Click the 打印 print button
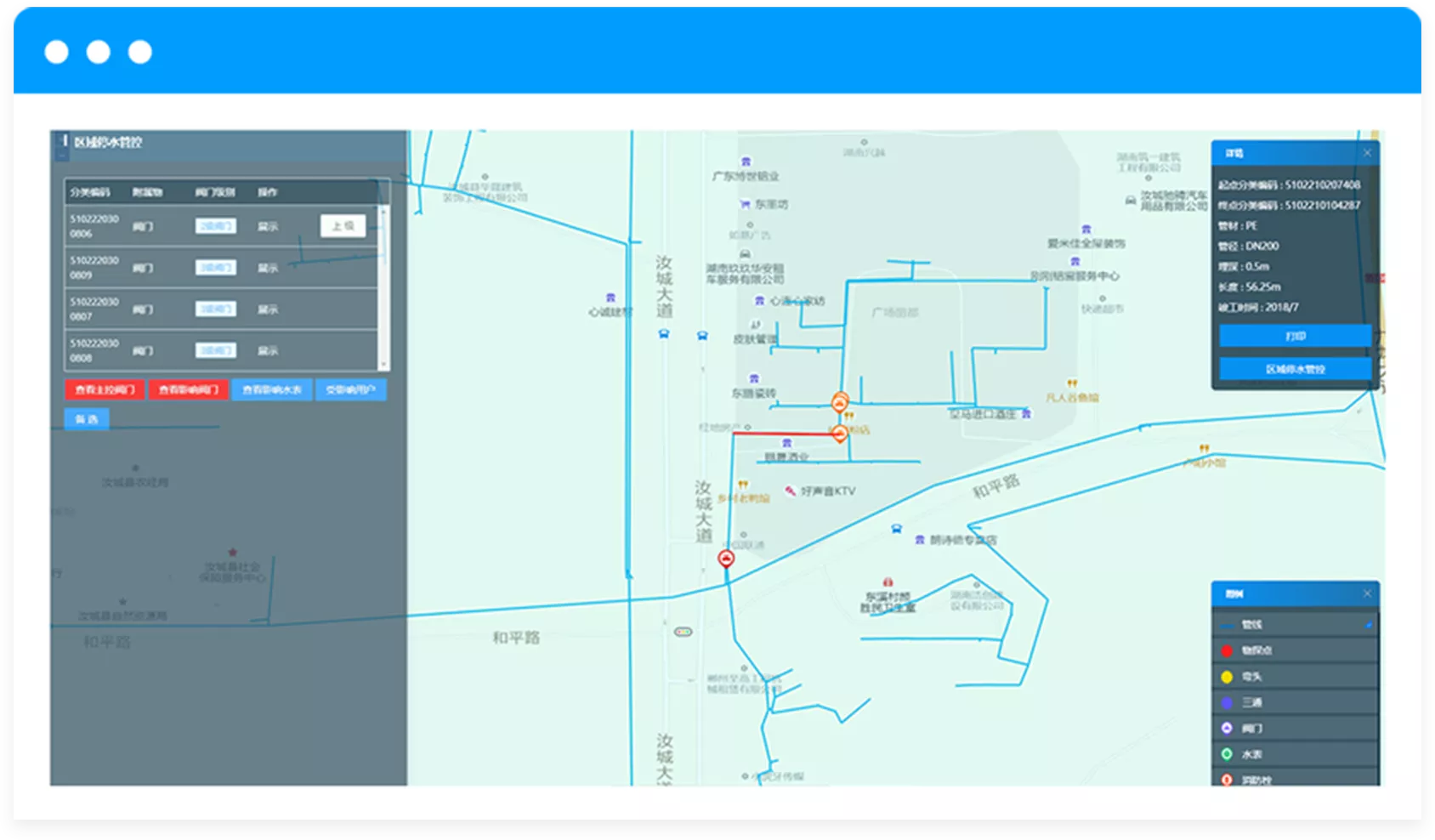The height and width of the screenshot is (840, 1435). (1296, 337)
